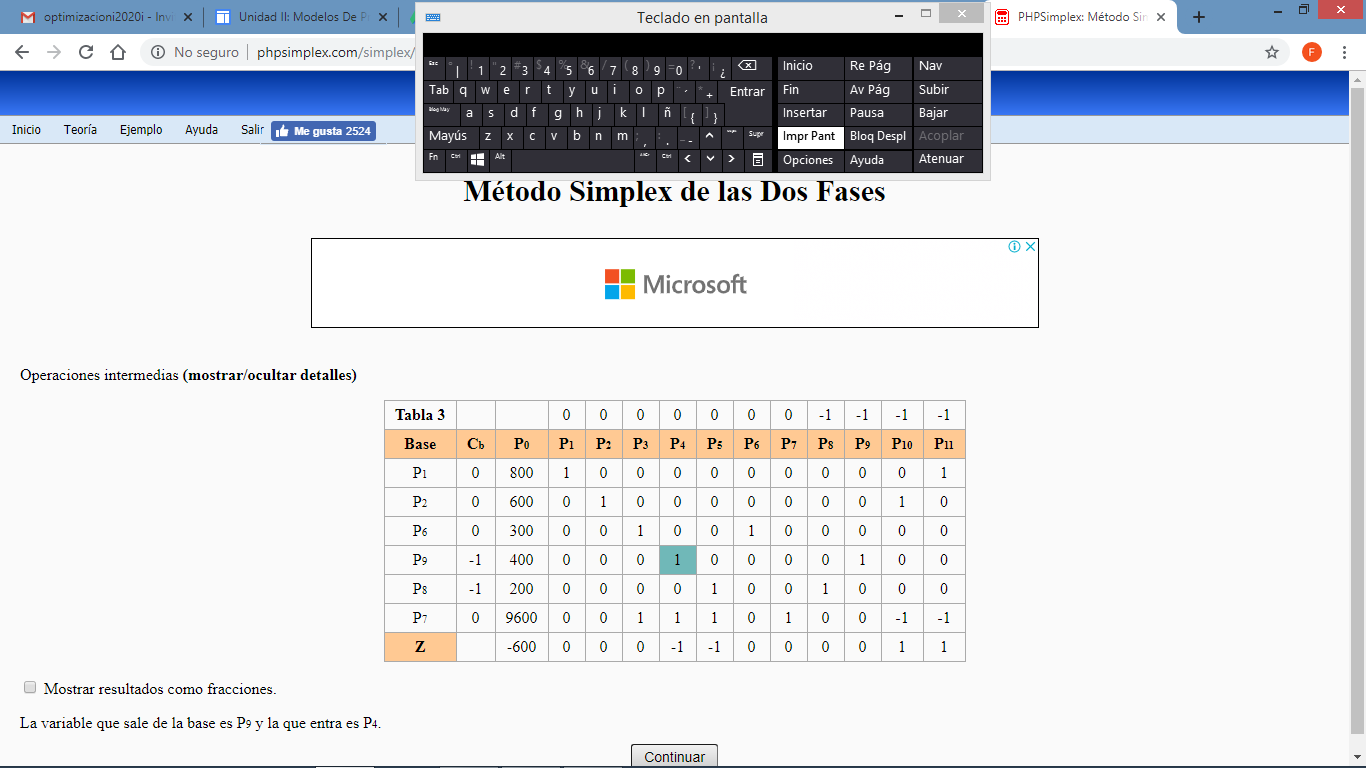Click the P11 column header
Screen dimensions: 1366x768
point(943,444)
